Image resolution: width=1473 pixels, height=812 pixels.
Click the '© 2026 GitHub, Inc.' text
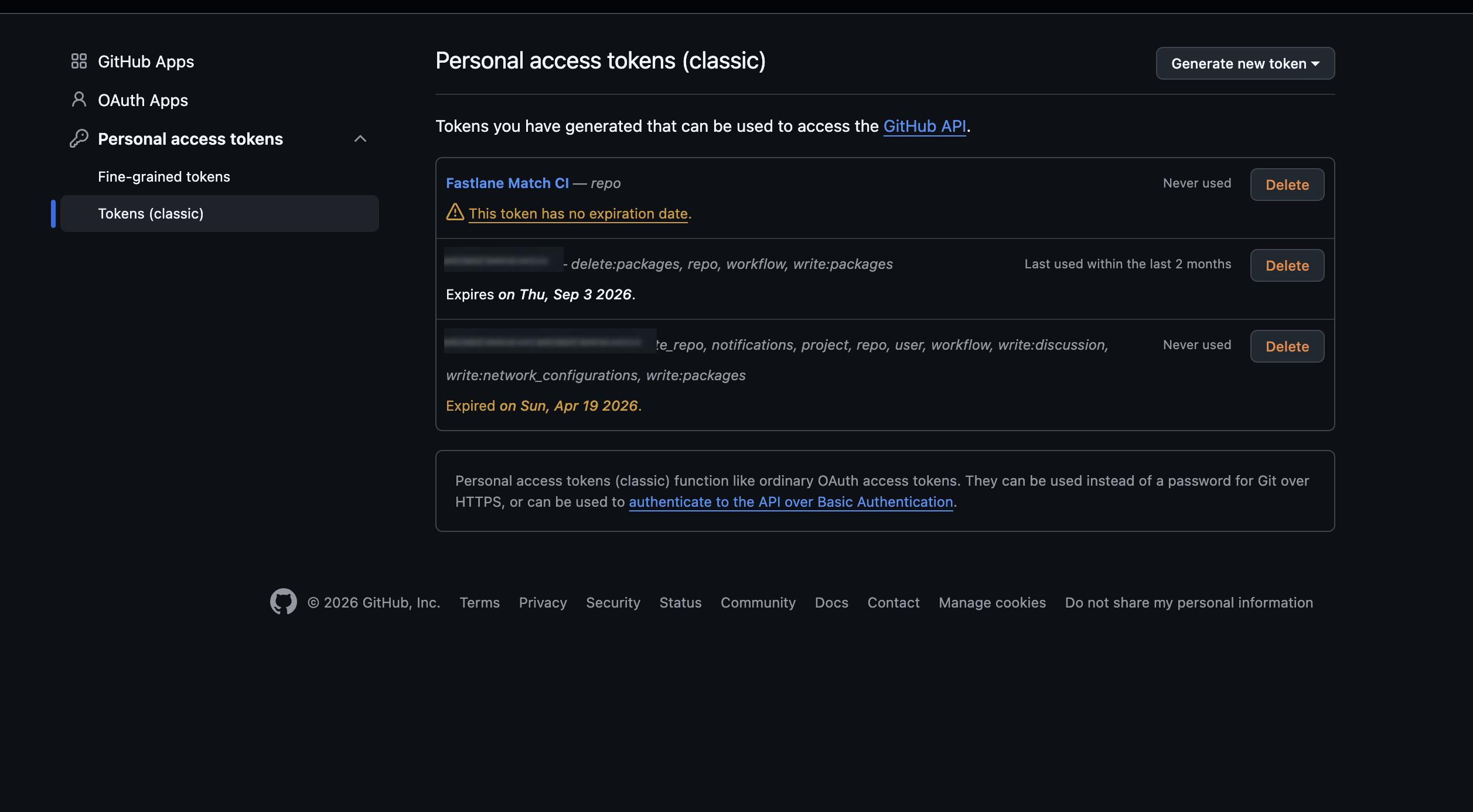(x=374, y=602)
